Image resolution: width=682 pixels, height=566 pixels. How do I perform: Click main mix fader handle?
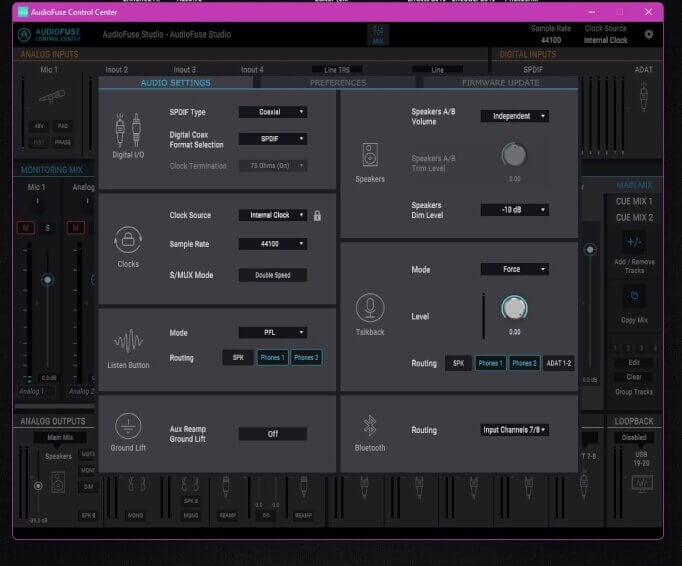point(590,250)
